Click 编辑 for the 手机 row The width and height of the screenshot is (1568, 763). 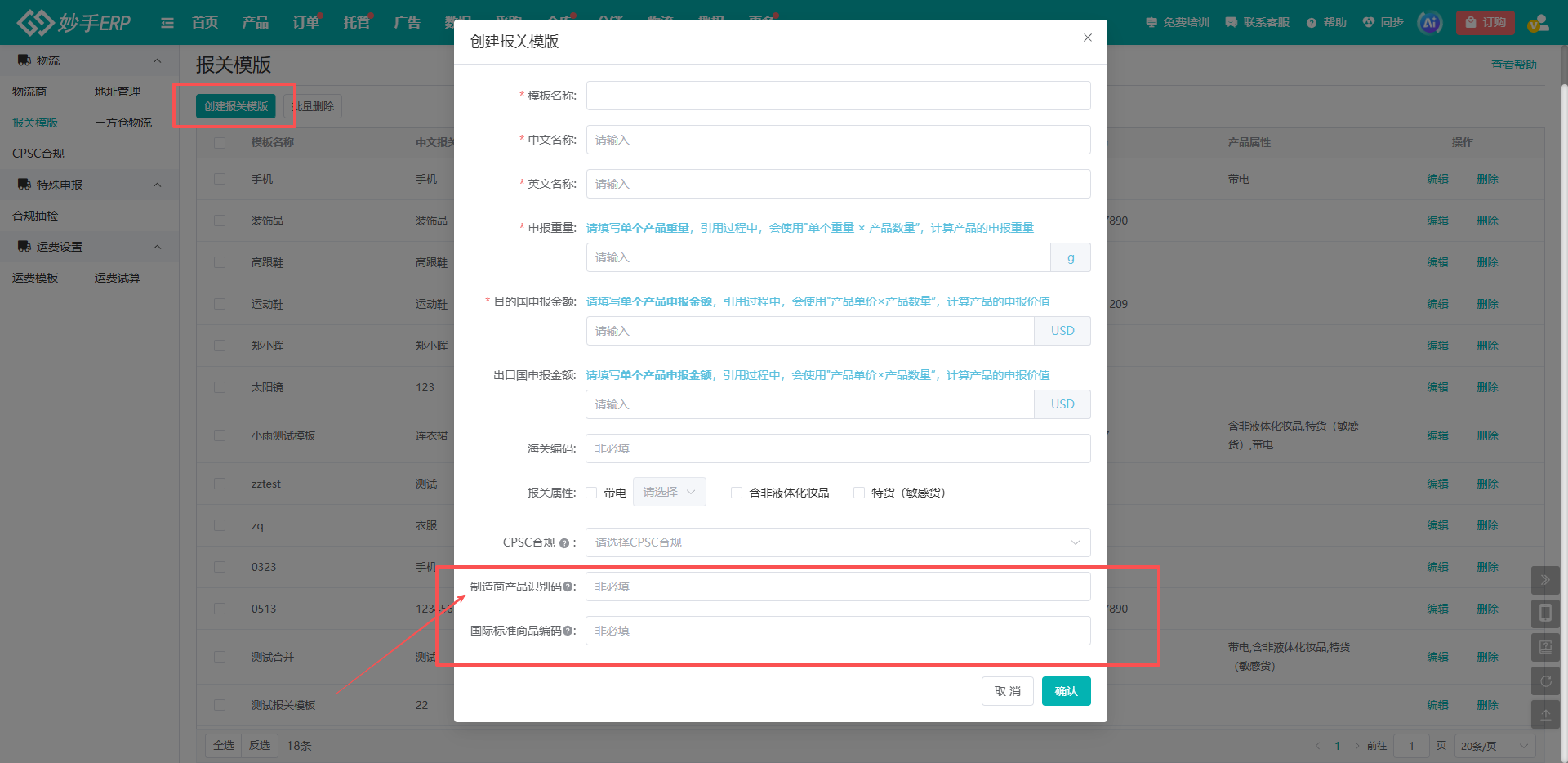(x=1438, y=179)
